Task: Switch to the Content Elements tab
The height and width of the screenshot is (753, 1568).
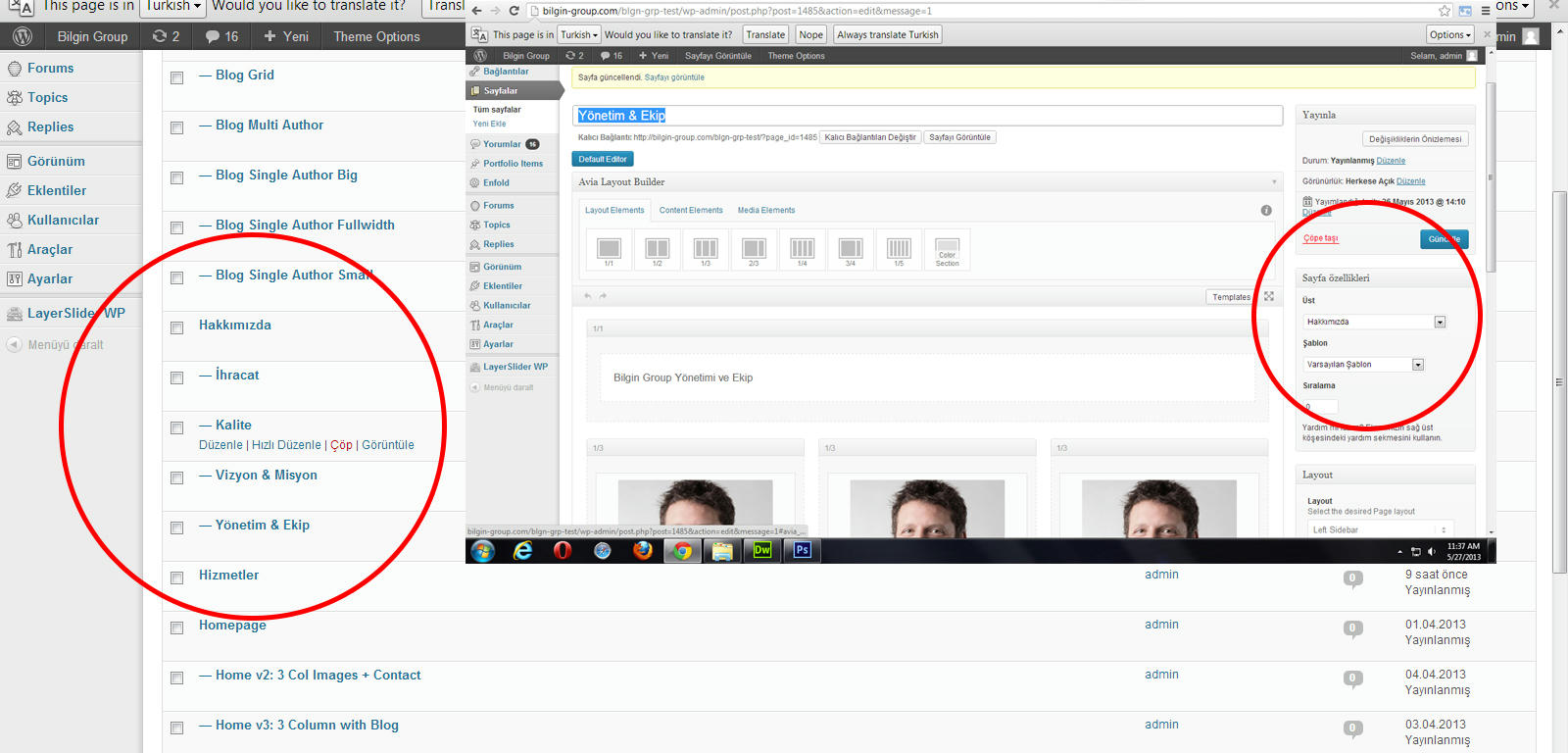Action: [x=691, y=210]
